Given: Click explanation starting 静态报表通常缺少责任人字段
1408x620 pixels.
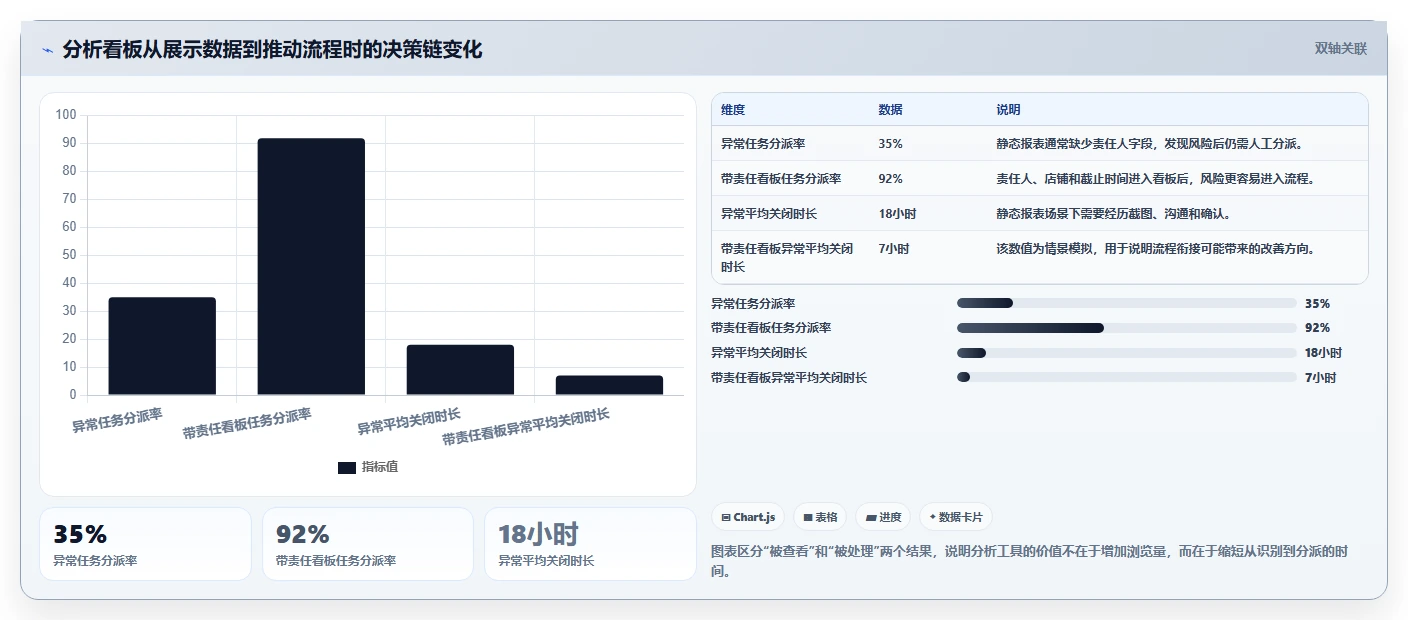Looking at the screenshot, I should (1149, 144).
